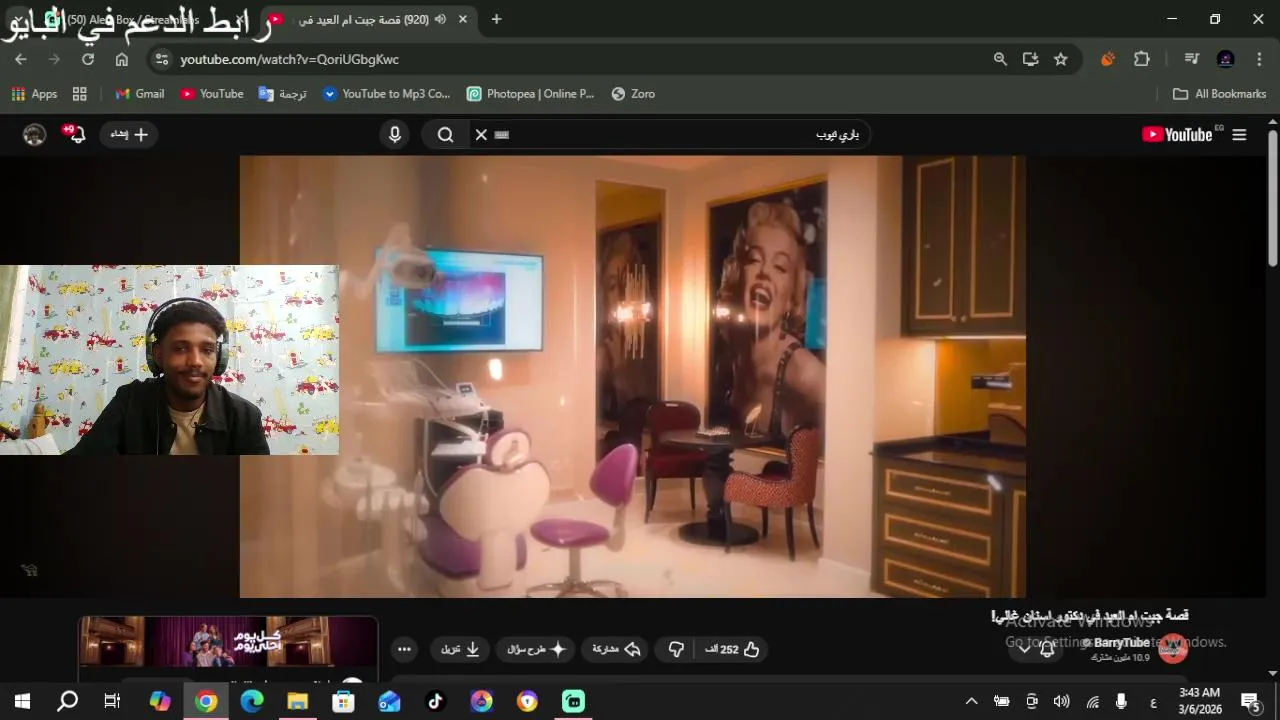Click the Ask طرح سؤال button
Screen dimensions: 1280x720
click(535, 650)
